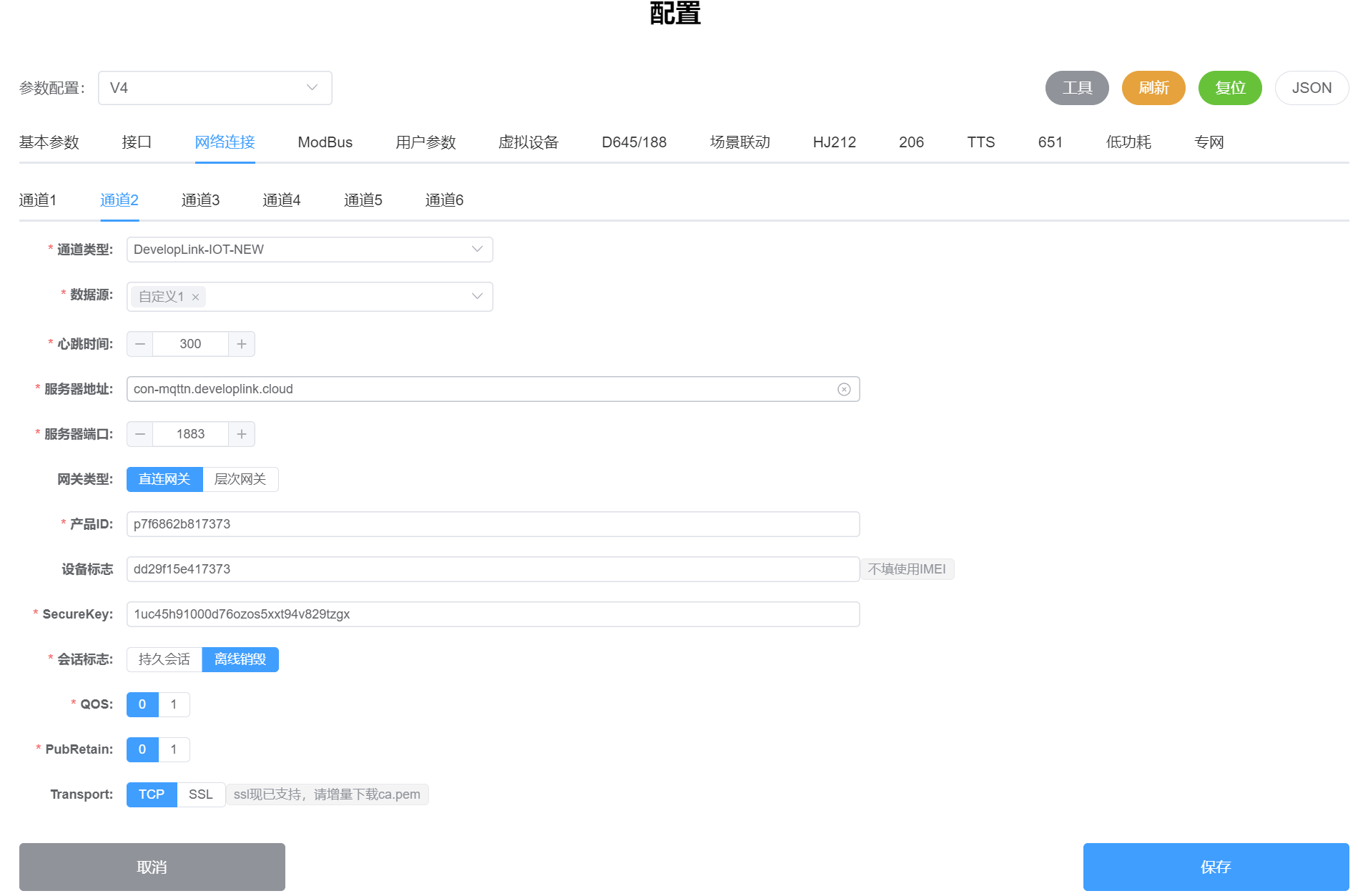This screenshot has height=896, width=1358.
Task: Go to the 专网 tab
Action: tap(1209, 142)
